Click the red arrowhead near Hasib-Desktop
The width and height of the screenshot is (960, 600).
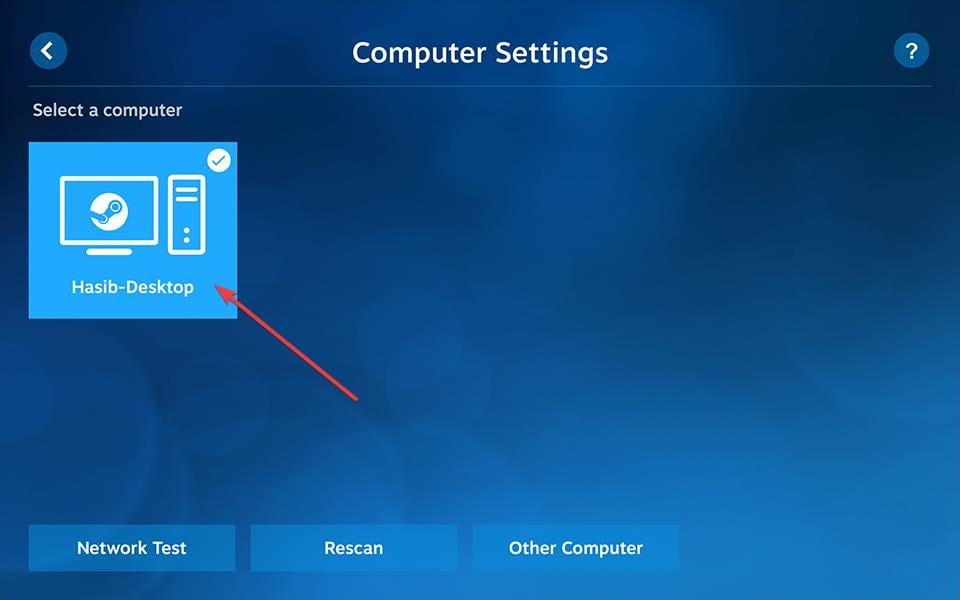[x=225, y=293]
